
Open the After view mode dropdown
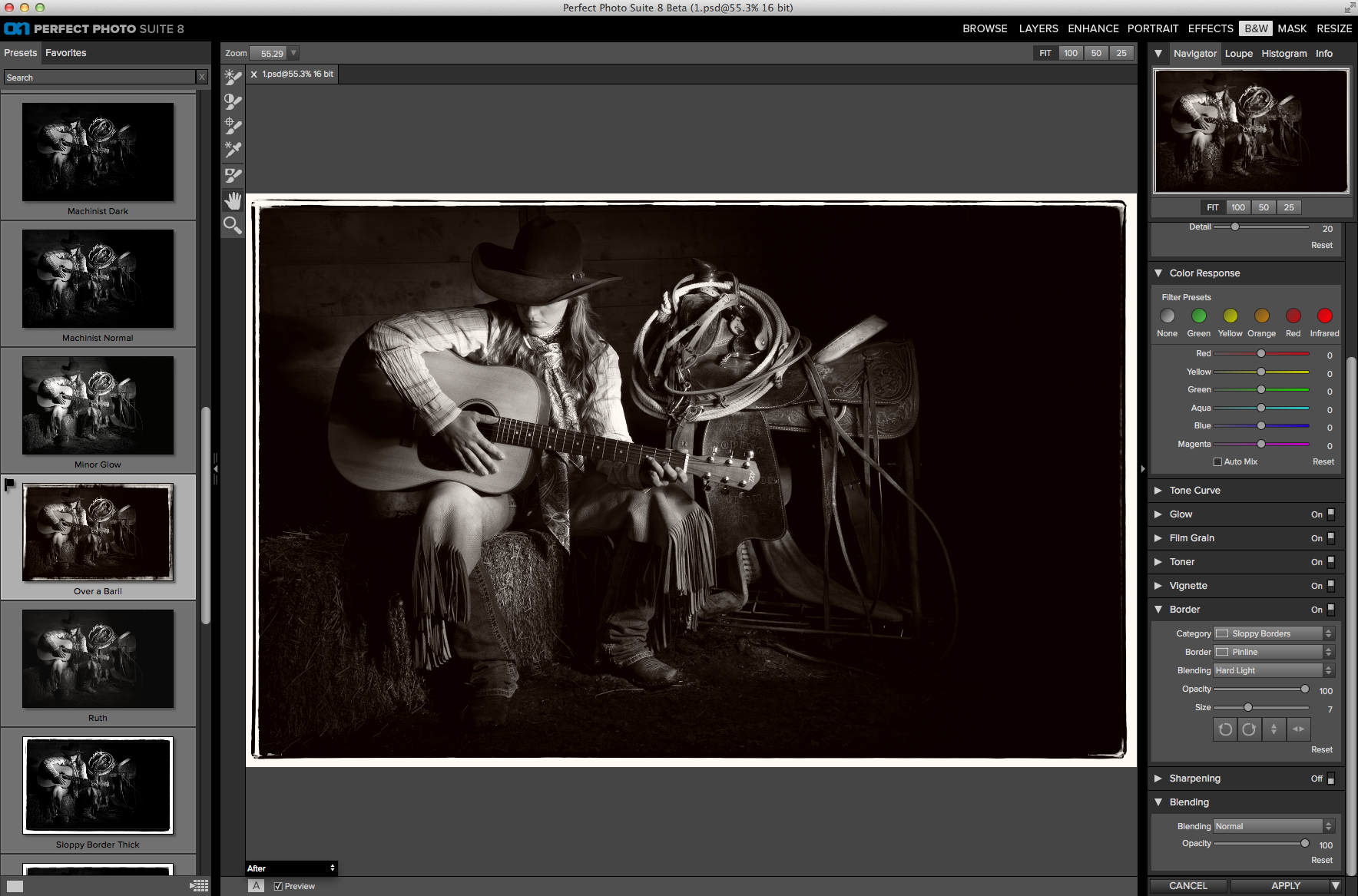(x=291, y=868)
